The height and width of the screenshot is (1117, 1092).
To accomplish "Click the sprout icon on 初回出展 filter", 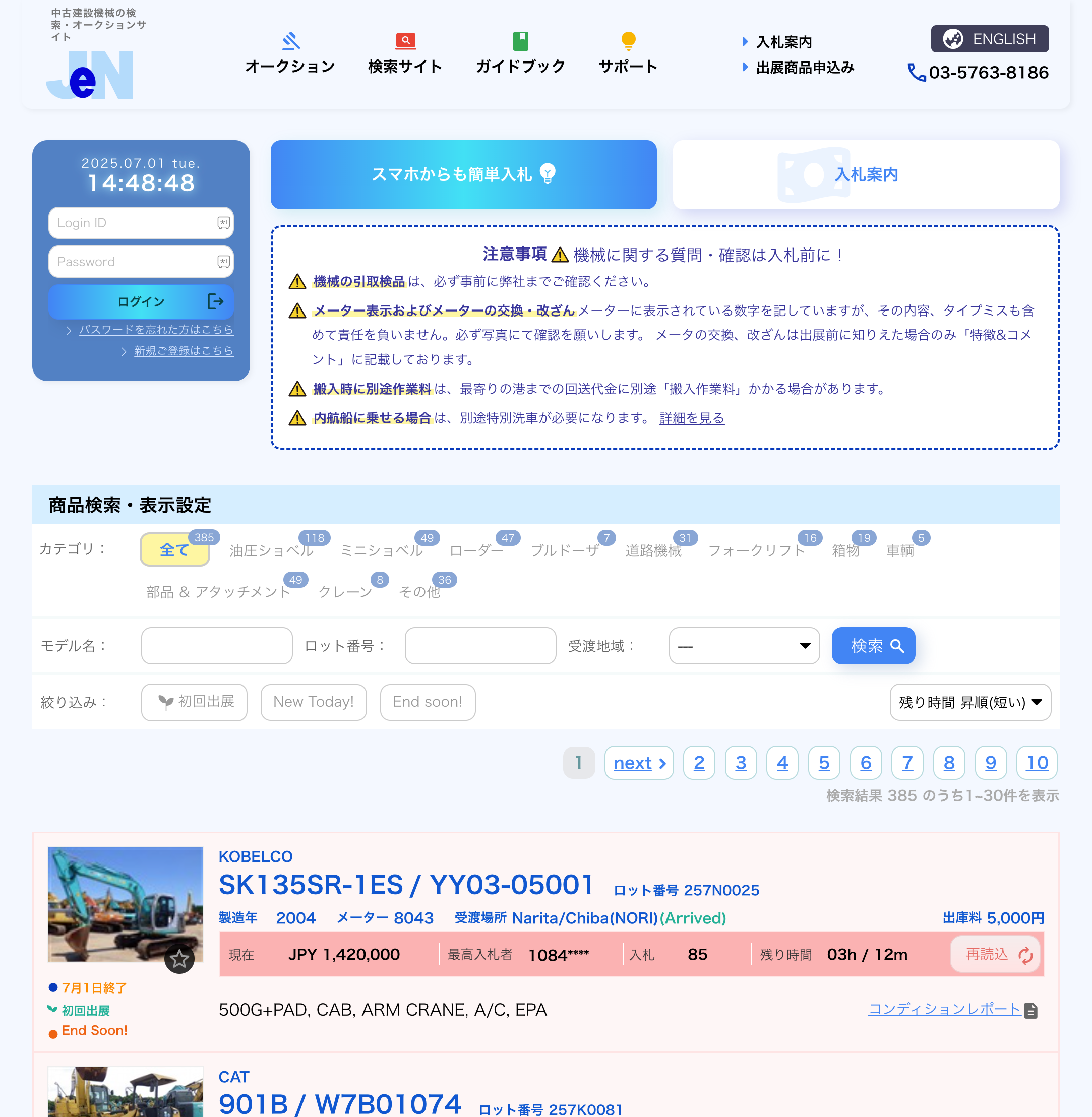I will (x=166, y=702).
